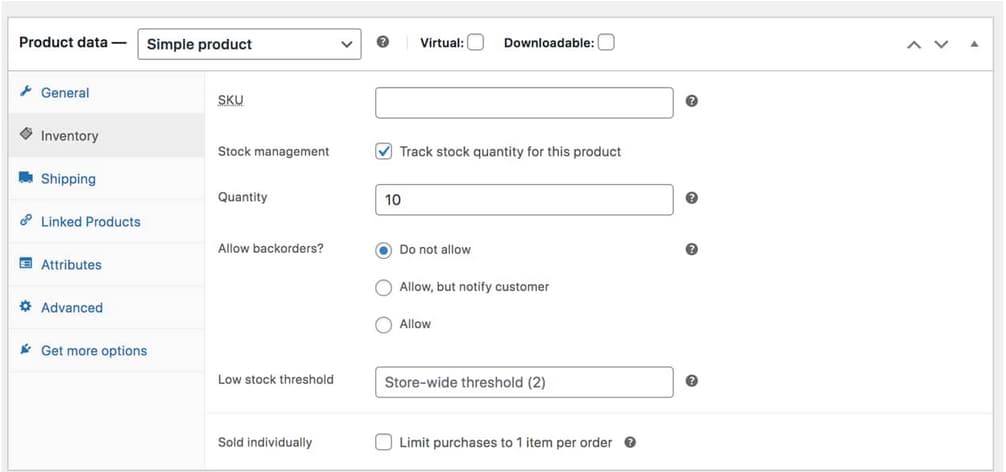
Task: Click the Quantity field showing 10
Action: (x=524, y=199)
